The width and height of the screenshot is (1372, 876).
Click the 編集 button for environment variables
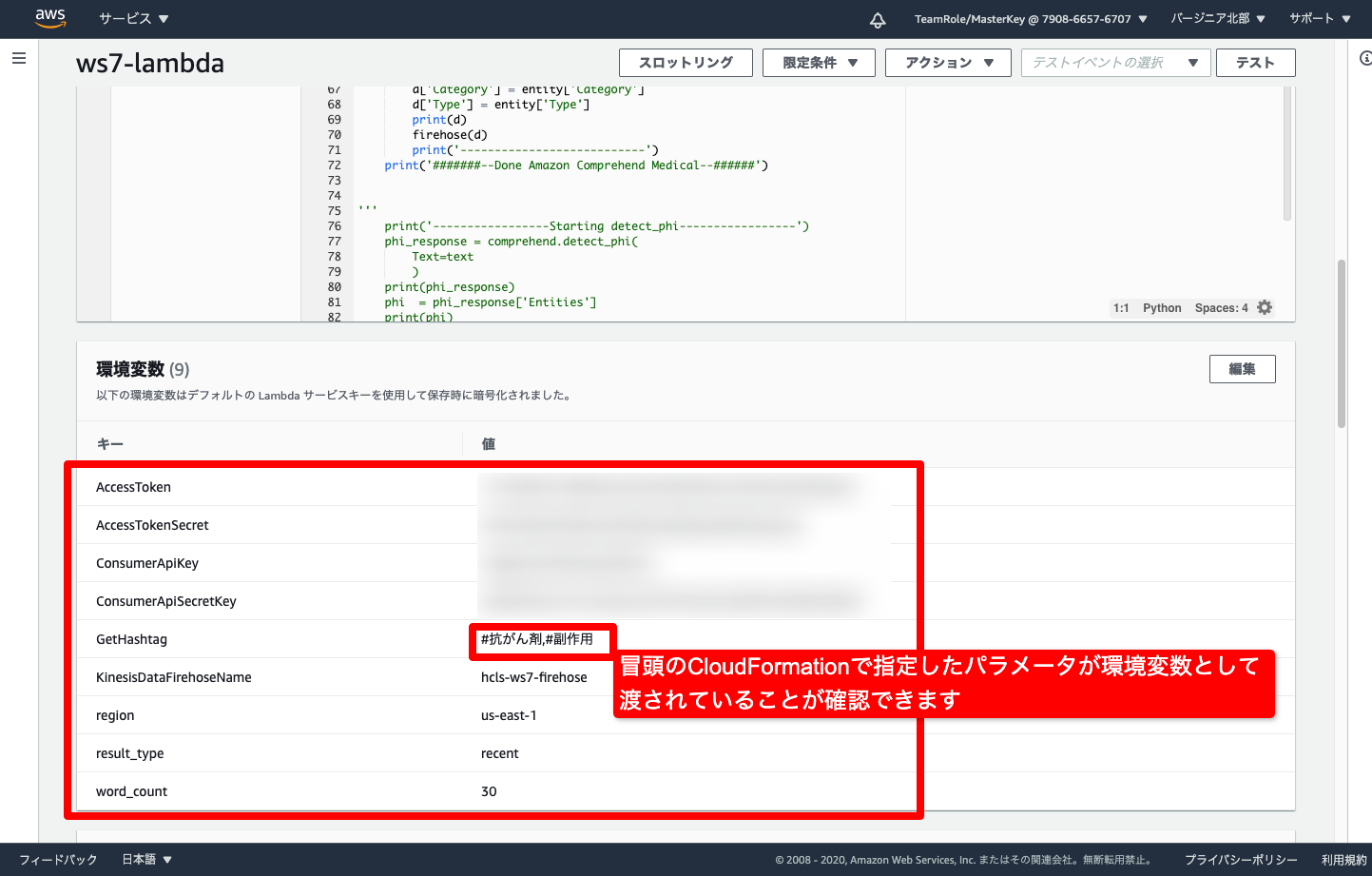[x=1242, y=369]
